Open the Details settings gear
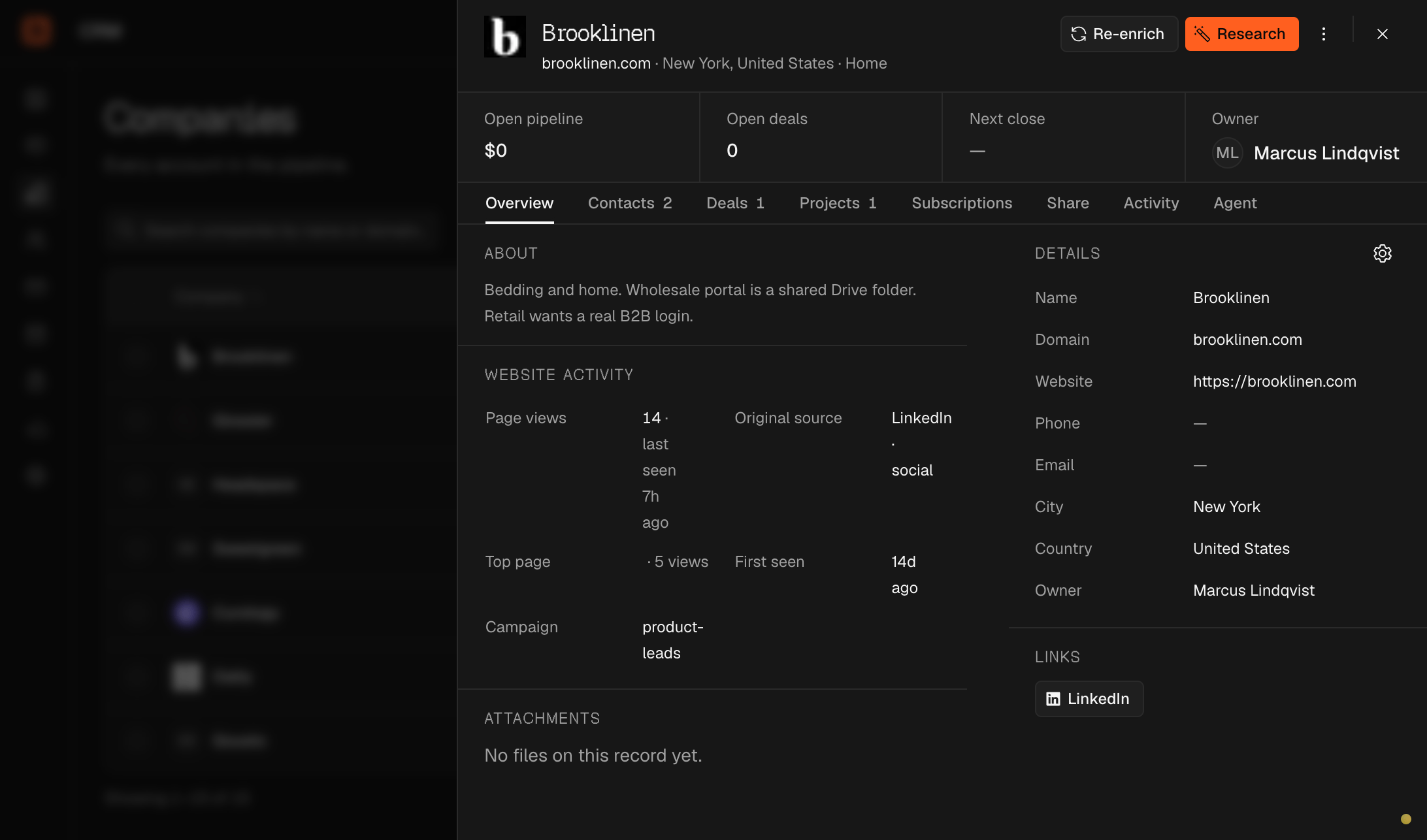This screenshot has width=1427, height=840. (1383, 253)
